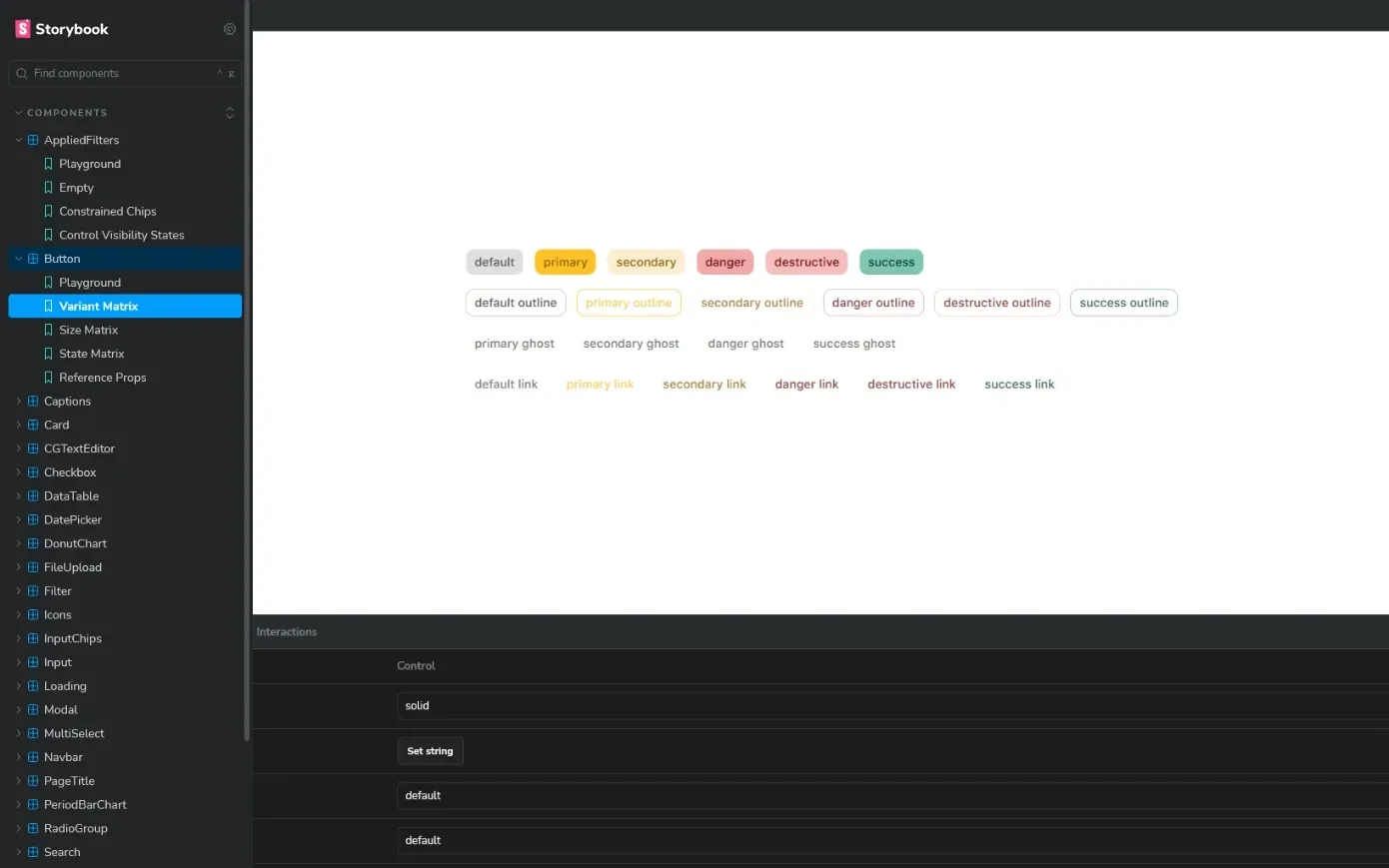This screenshot has width=1389, height=868.
Task: Click the success outline button
Action: click(x=1124, y=303)
